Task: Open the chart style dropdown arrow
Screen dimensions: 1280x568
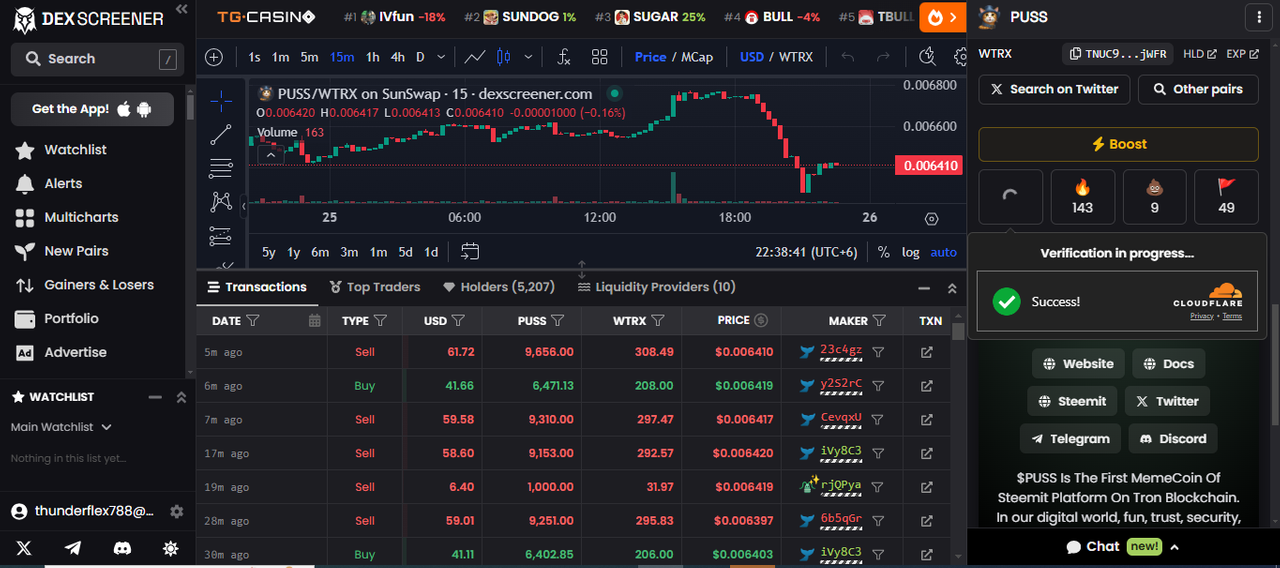Action: tap(528, 57)
